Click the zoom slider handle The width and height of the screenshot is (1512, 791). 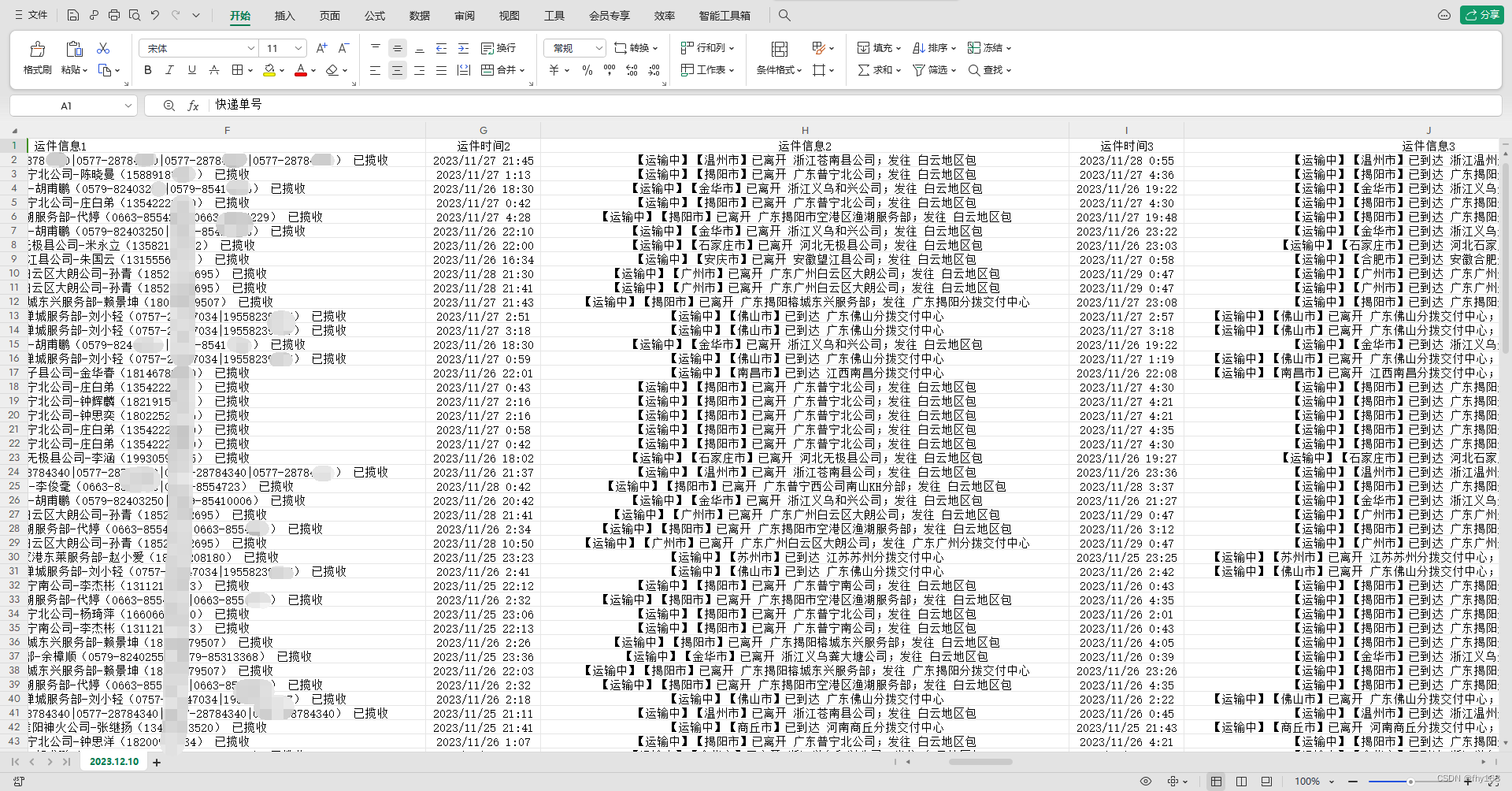click(1410, 781)
